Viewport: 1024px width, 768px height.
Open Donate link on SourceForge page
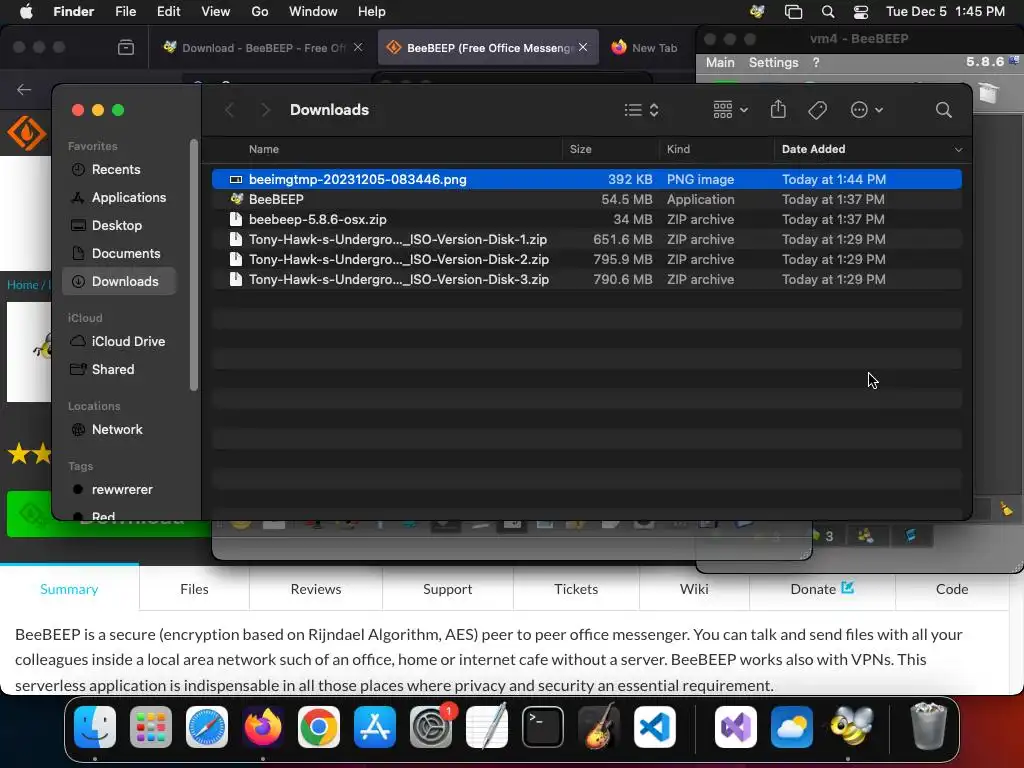click(x=822, y=589)
